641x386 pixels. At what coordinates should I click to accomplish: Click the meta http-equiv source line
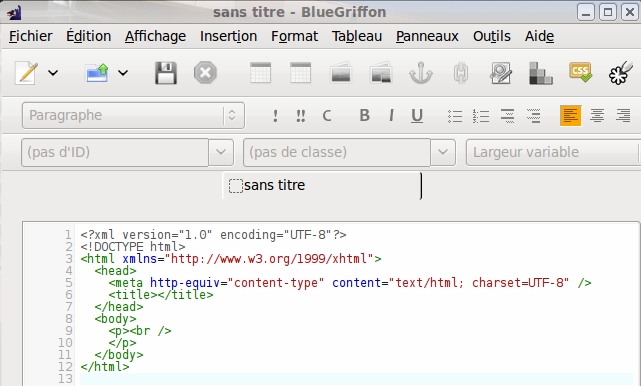(350, 283)
